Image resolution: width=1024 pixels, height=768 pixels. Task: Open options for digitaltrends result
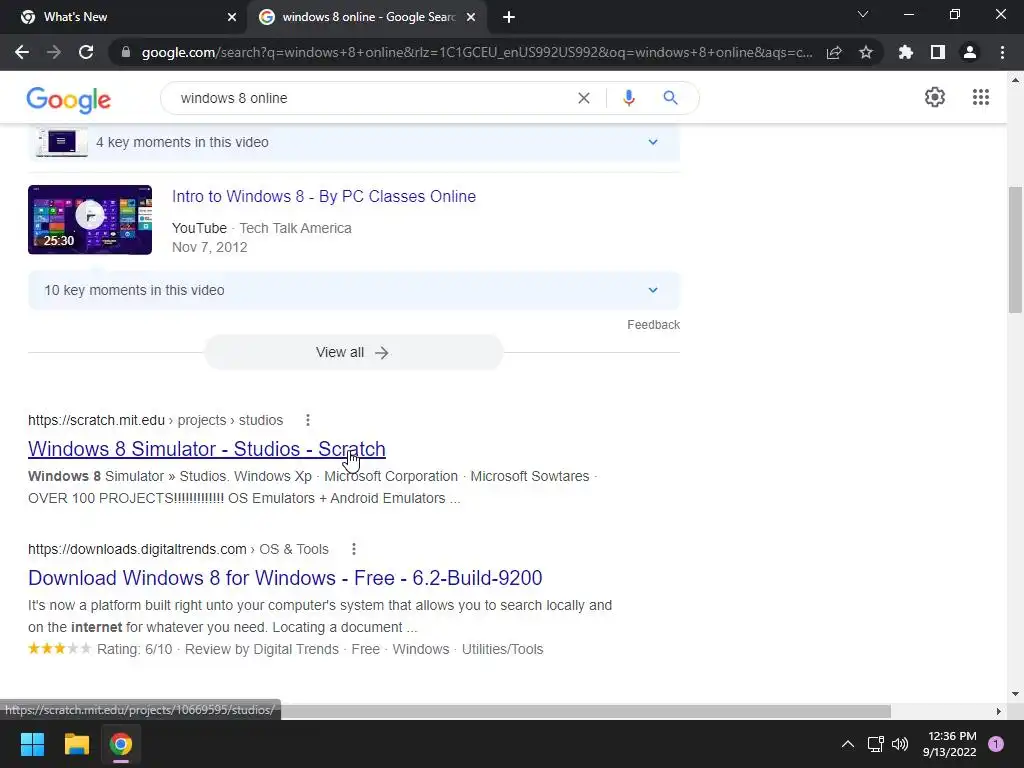point(353,549)
